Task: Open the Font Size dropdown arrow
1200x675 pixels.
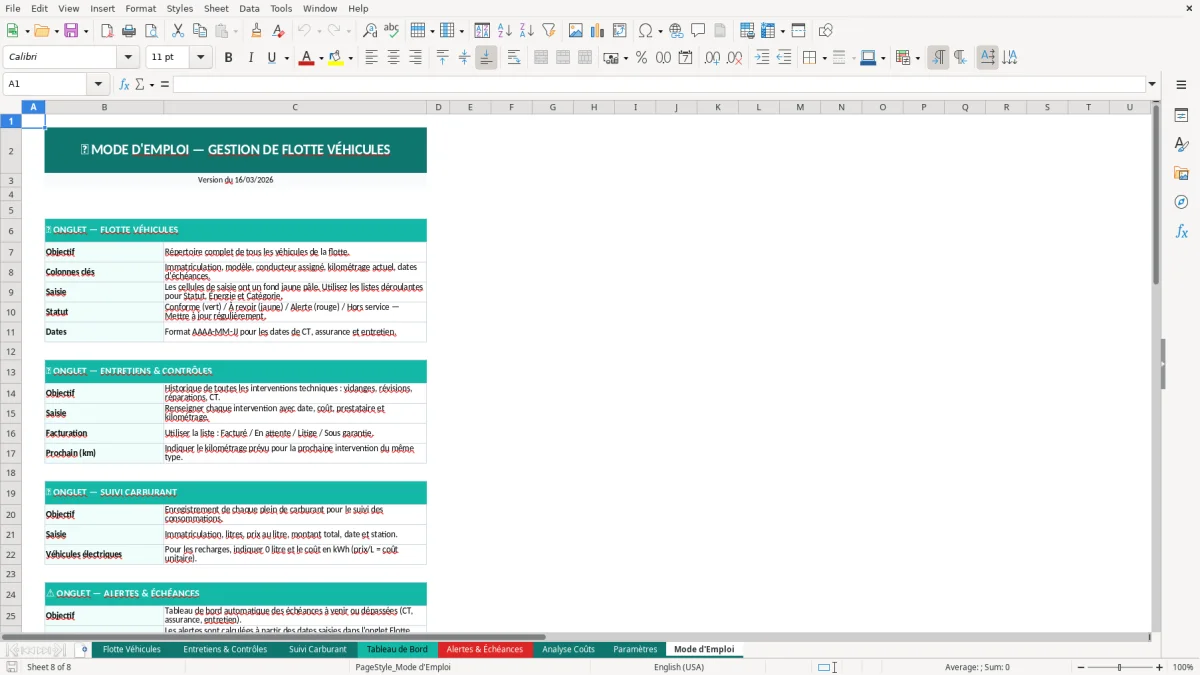Action: 201,58
